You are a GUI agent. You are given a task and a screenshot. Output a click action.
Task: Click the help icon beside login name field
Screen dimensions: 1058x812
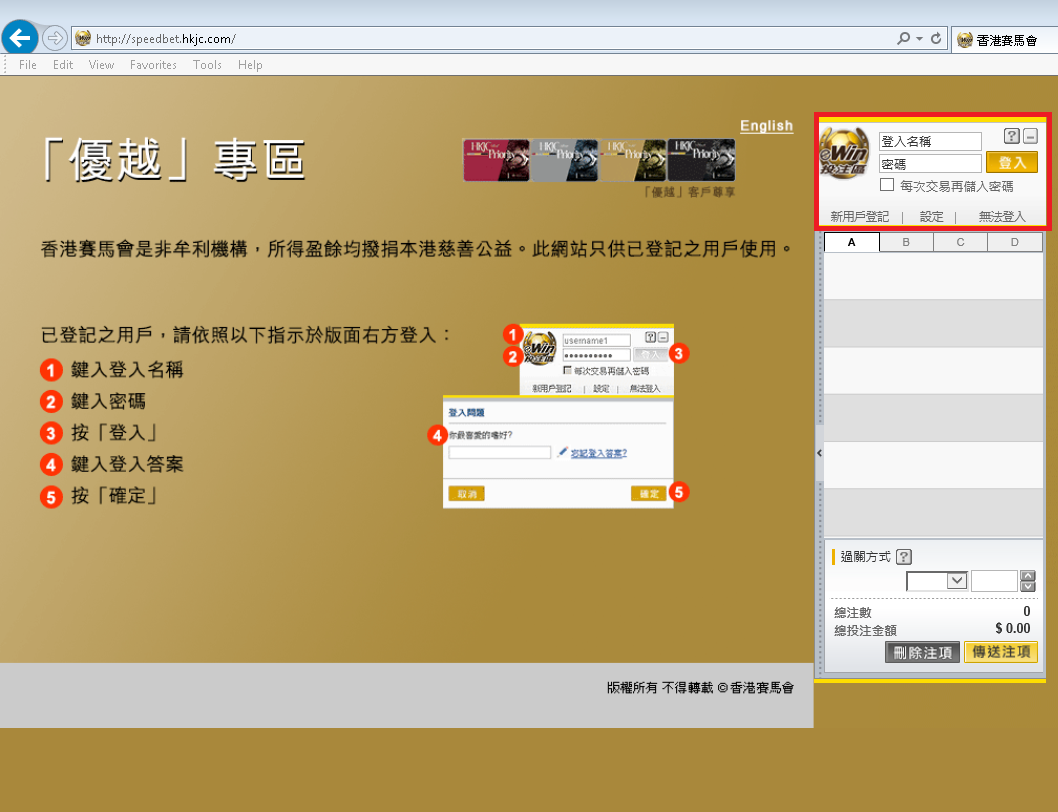click(x=1011, y=137)
